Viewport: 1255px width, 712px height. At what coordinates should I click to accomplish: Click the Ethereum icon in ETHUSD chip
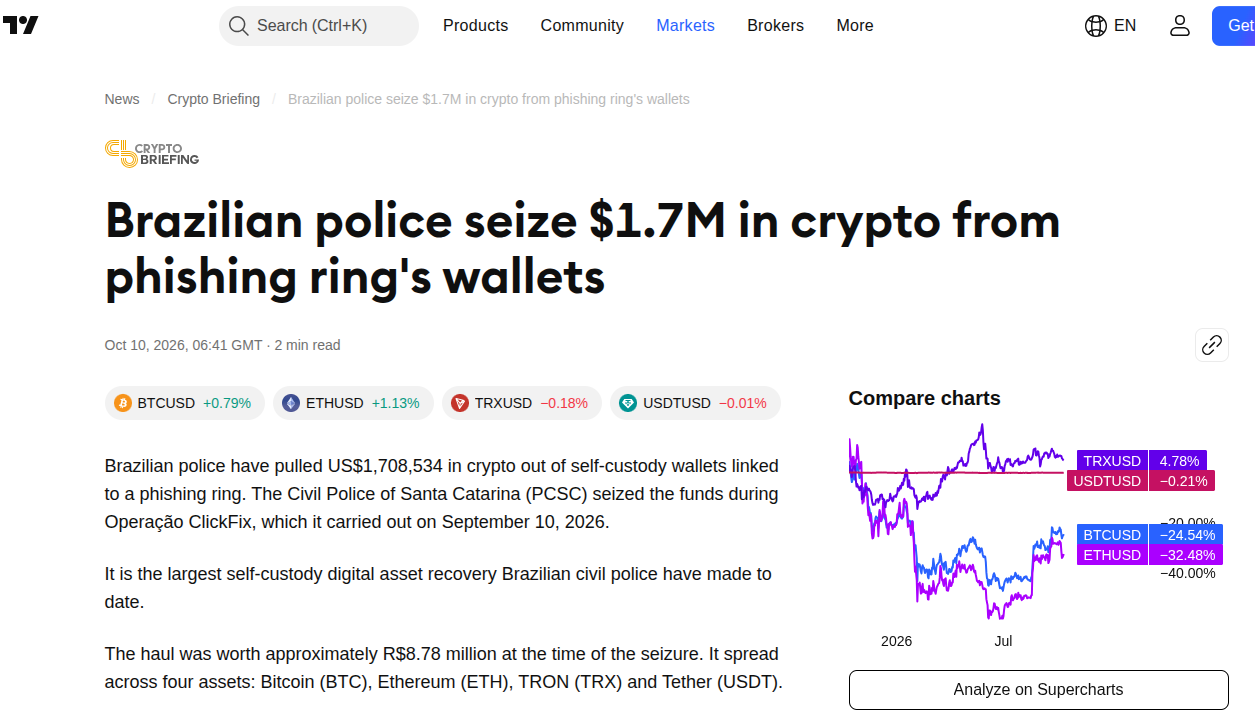291,403
